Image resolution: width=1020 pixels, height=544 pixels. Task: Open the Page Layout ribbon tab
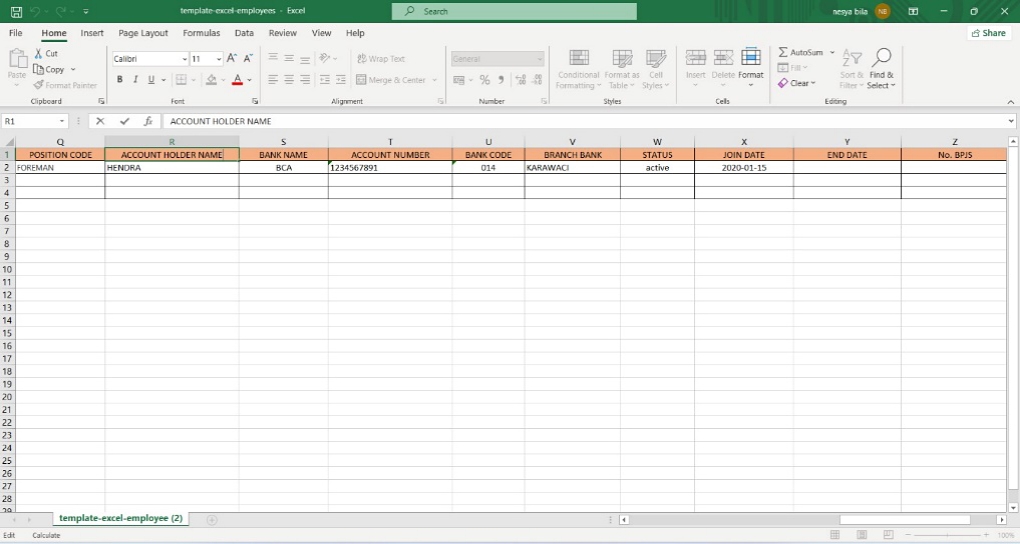click(x=143, y=33)
